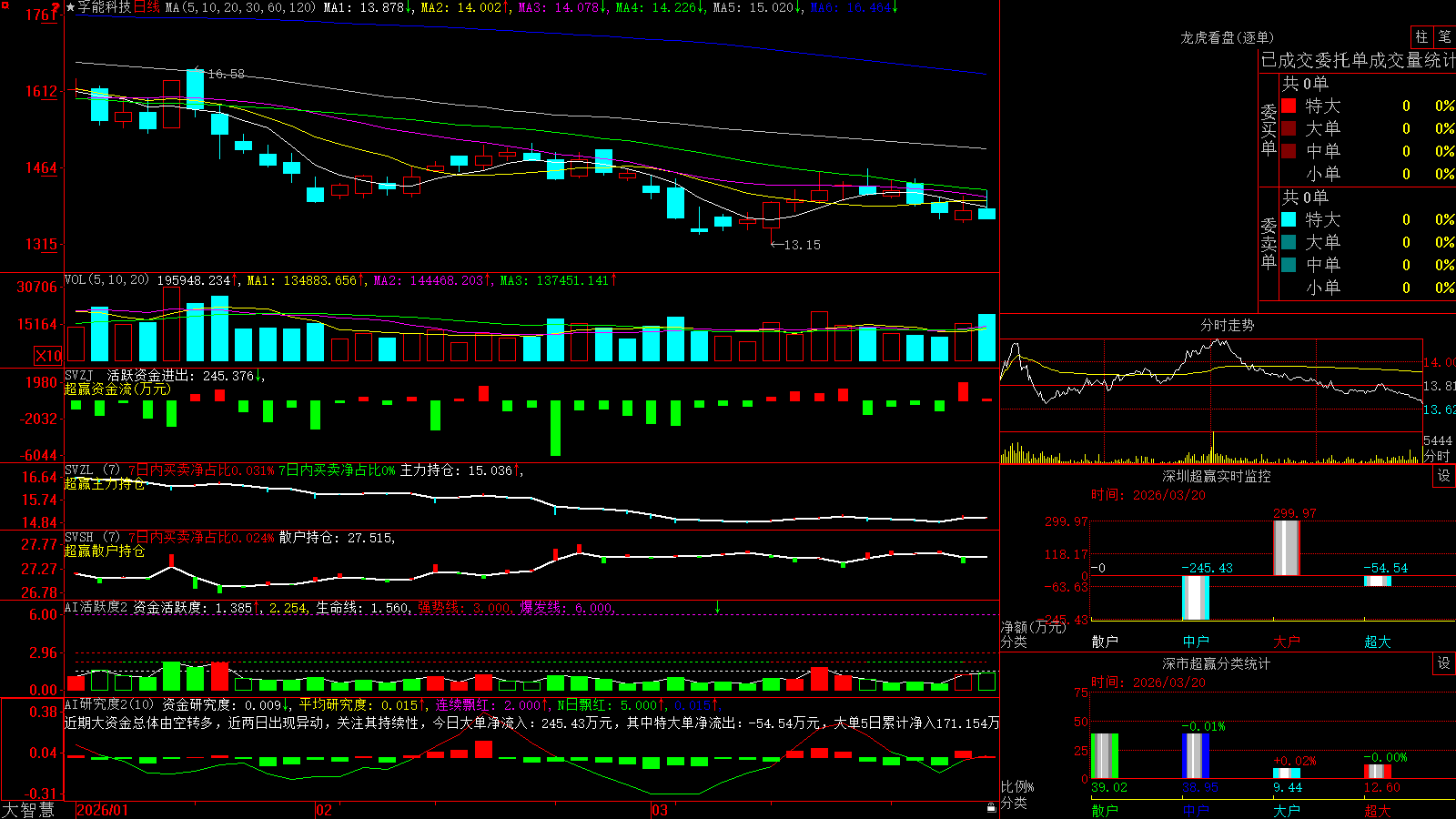Click the red 特大 buy-order color swatch
The height and width of the screenshot is (819, 1456).
point(1289,106)
